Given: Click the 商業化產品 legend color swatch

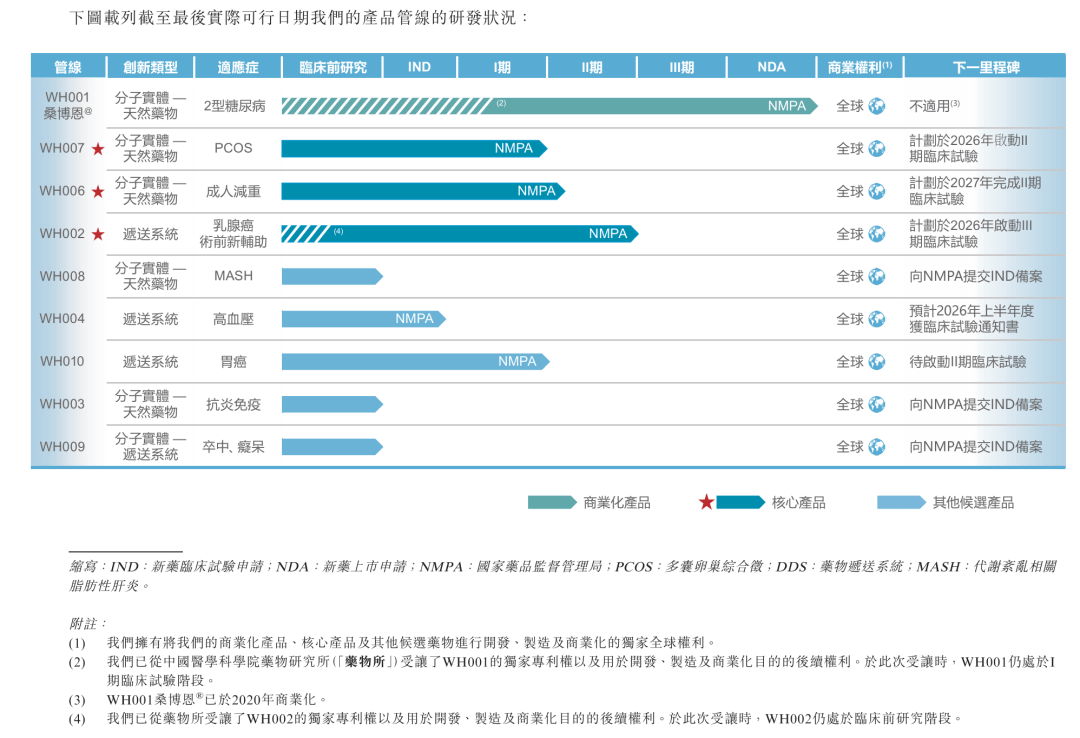Looking at the screenshot, I should [x=552, y=502].
